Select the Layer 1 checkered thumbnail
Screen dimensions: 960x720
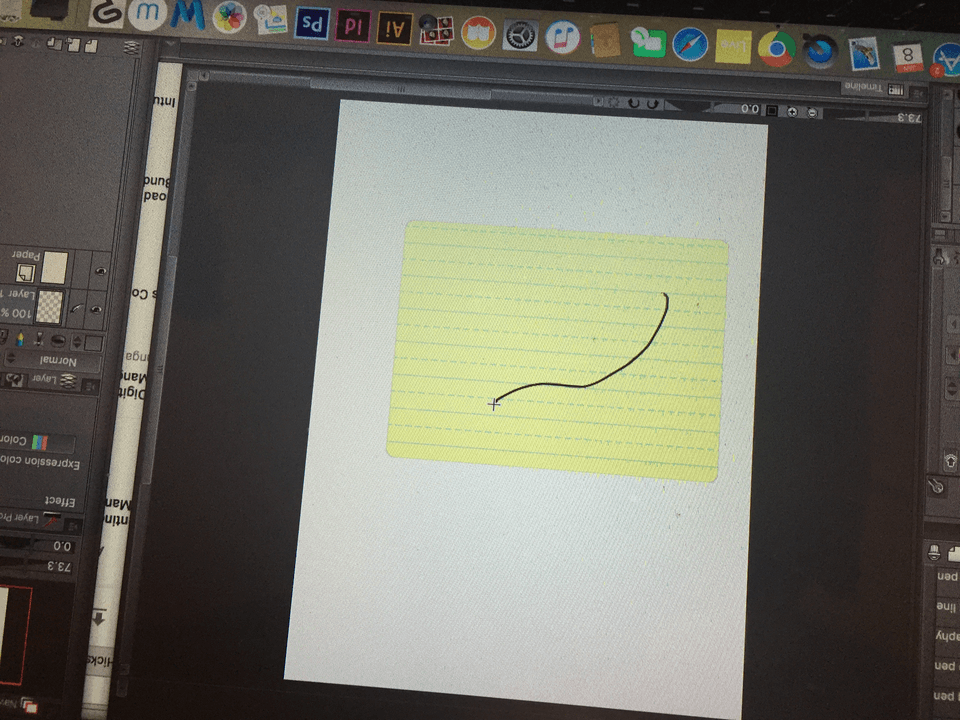tap(49, 304)
